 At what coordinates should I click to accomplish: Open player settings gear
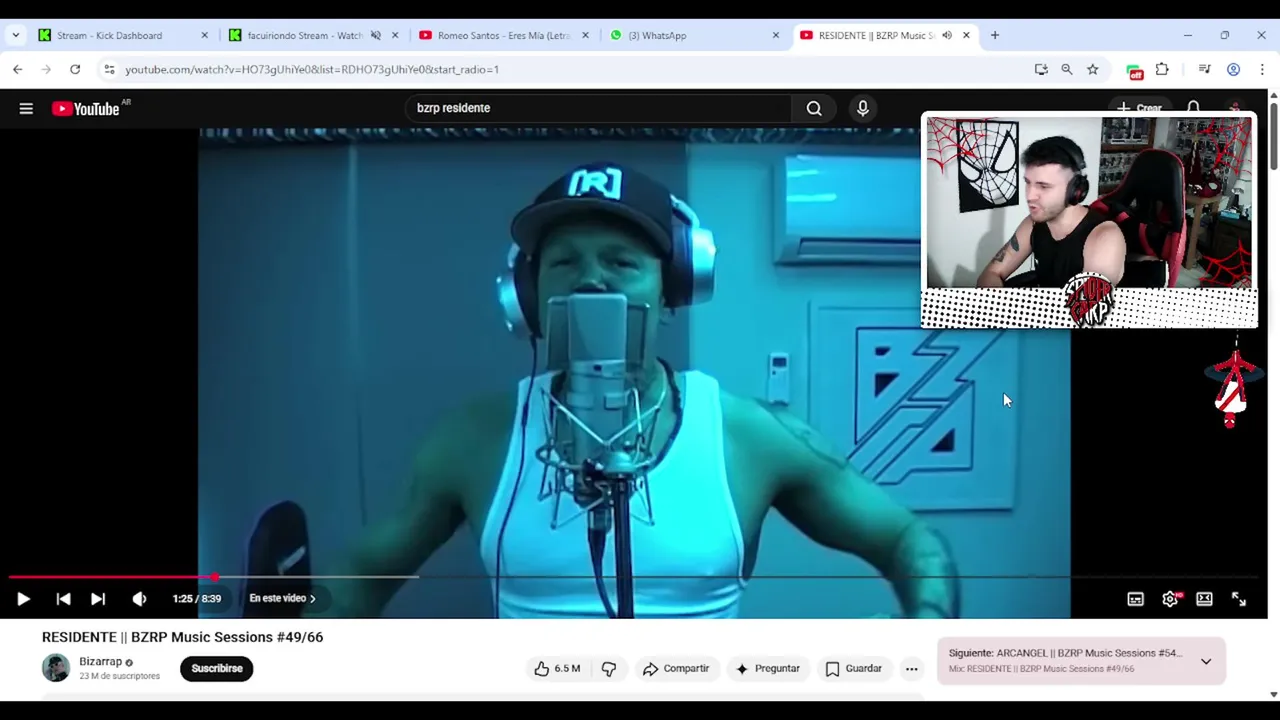[1170, 598]
